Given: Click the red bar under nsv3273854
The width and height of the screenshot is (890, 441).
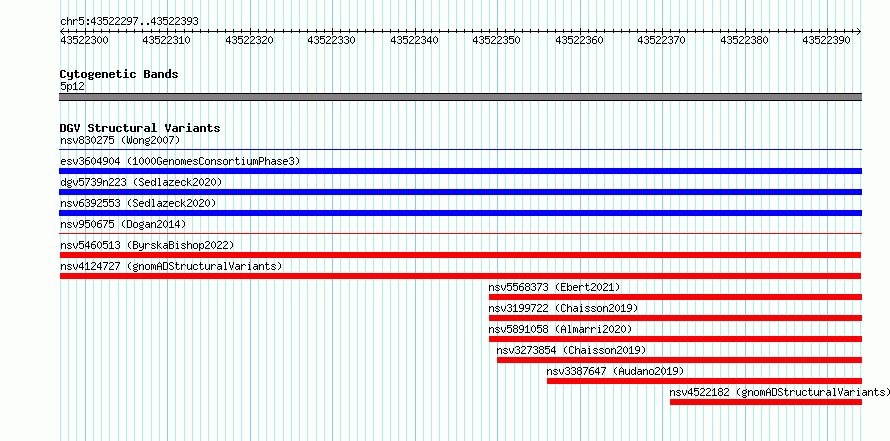Looking at the screenshot, I should tap(679, 360).
